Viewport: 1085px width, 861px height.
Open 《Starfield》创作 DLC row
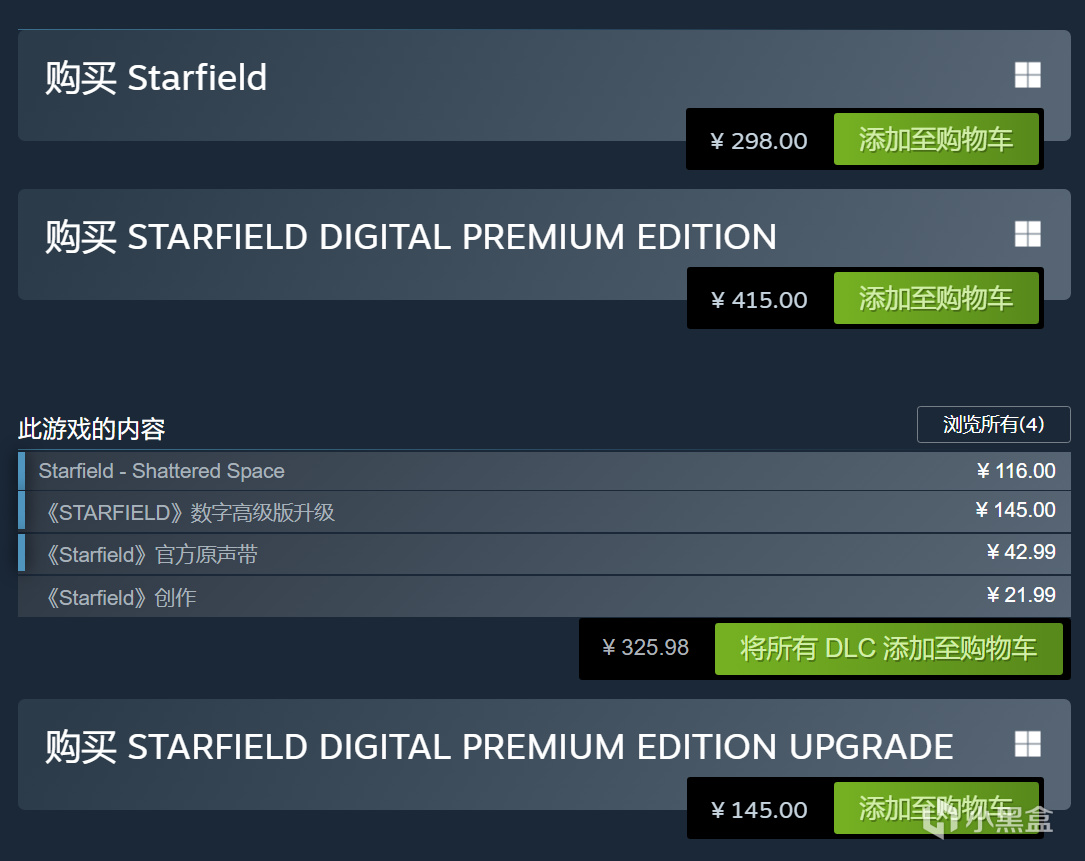click(x=544, y=597)
